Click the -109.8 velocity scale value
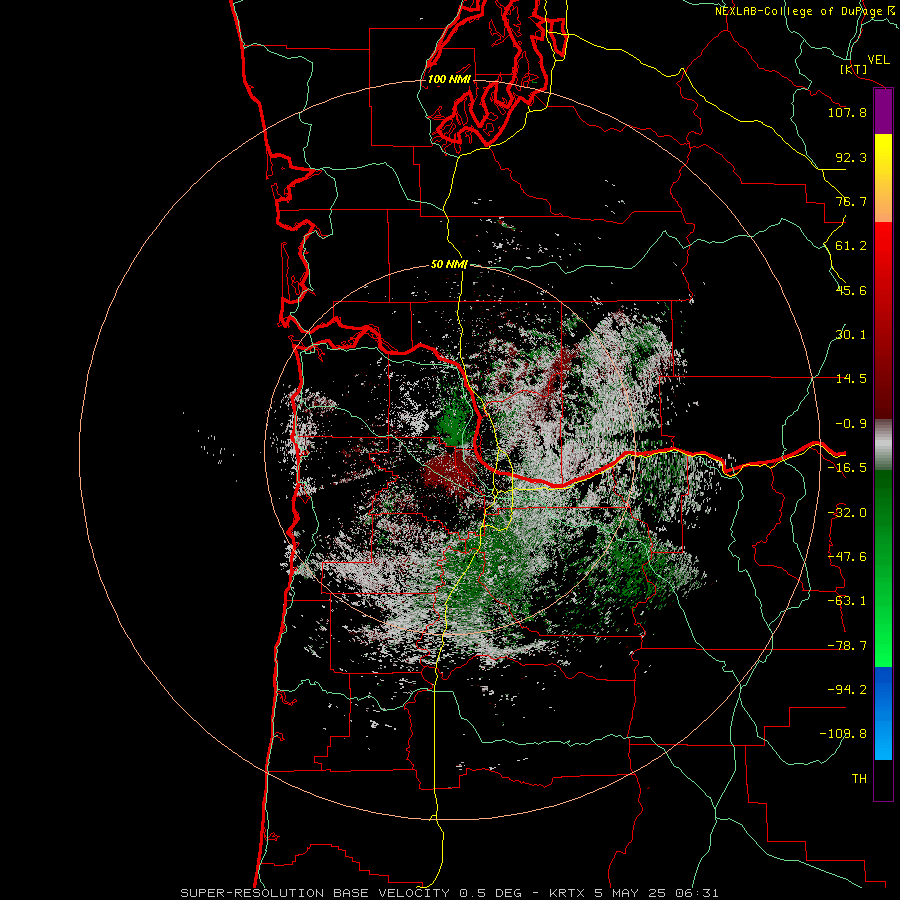The height and width of the screenshot is (900, 900). click(x=843, y=734)
